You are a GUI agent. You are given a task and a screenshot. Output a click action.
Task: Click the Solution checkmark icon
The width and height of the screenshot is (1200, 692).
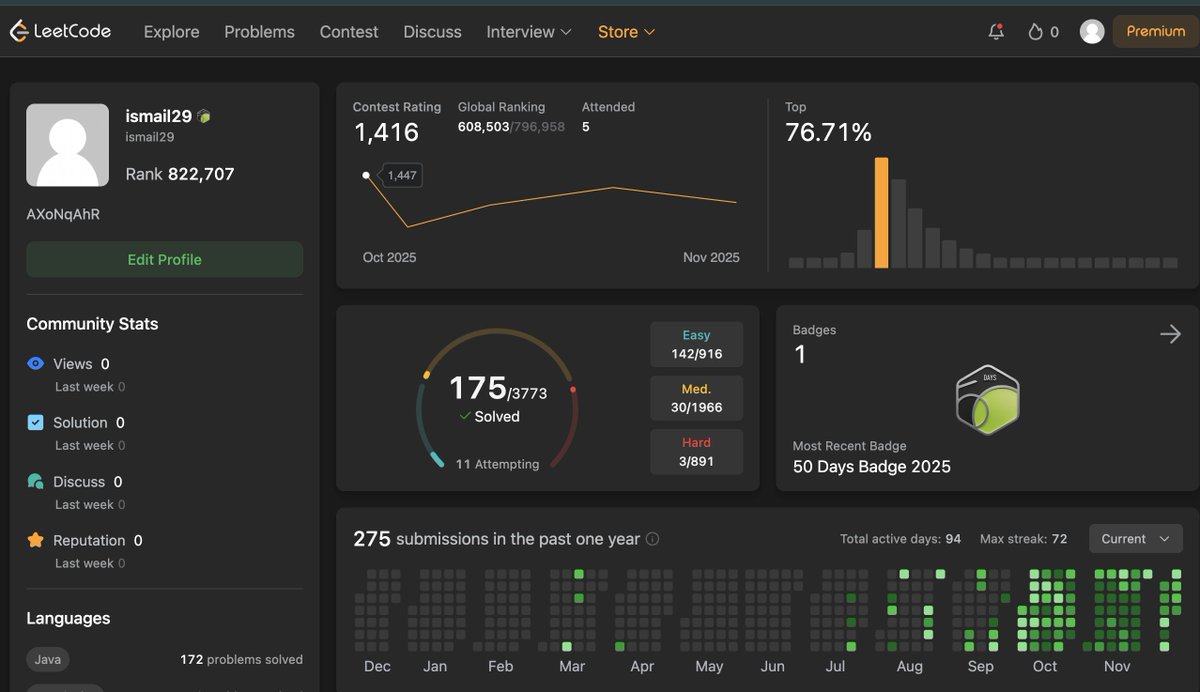(x=36, y=422)
